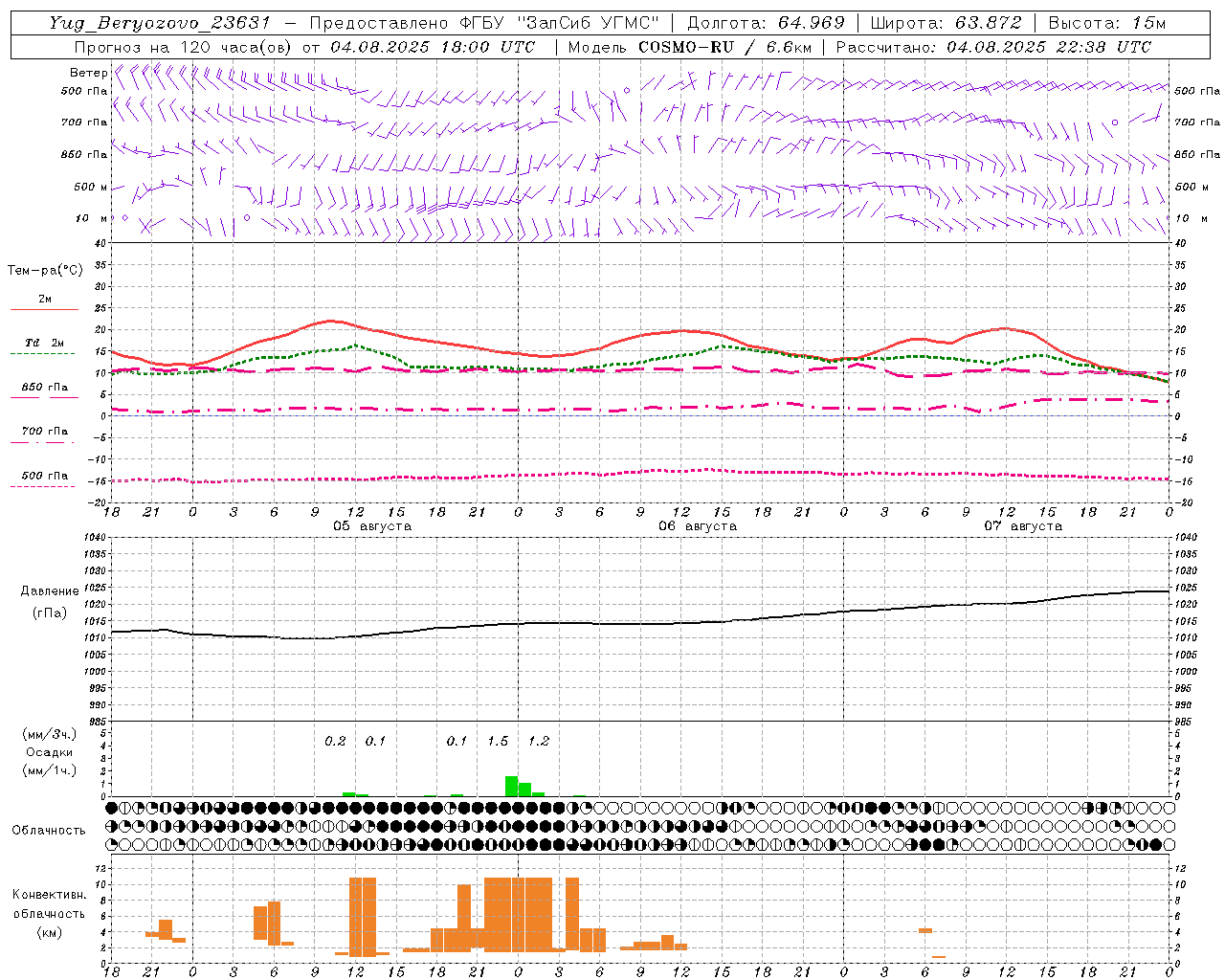
Task: Click the Облачность cloudiness label
Action: pyautogui.click(x=49, y=831)
